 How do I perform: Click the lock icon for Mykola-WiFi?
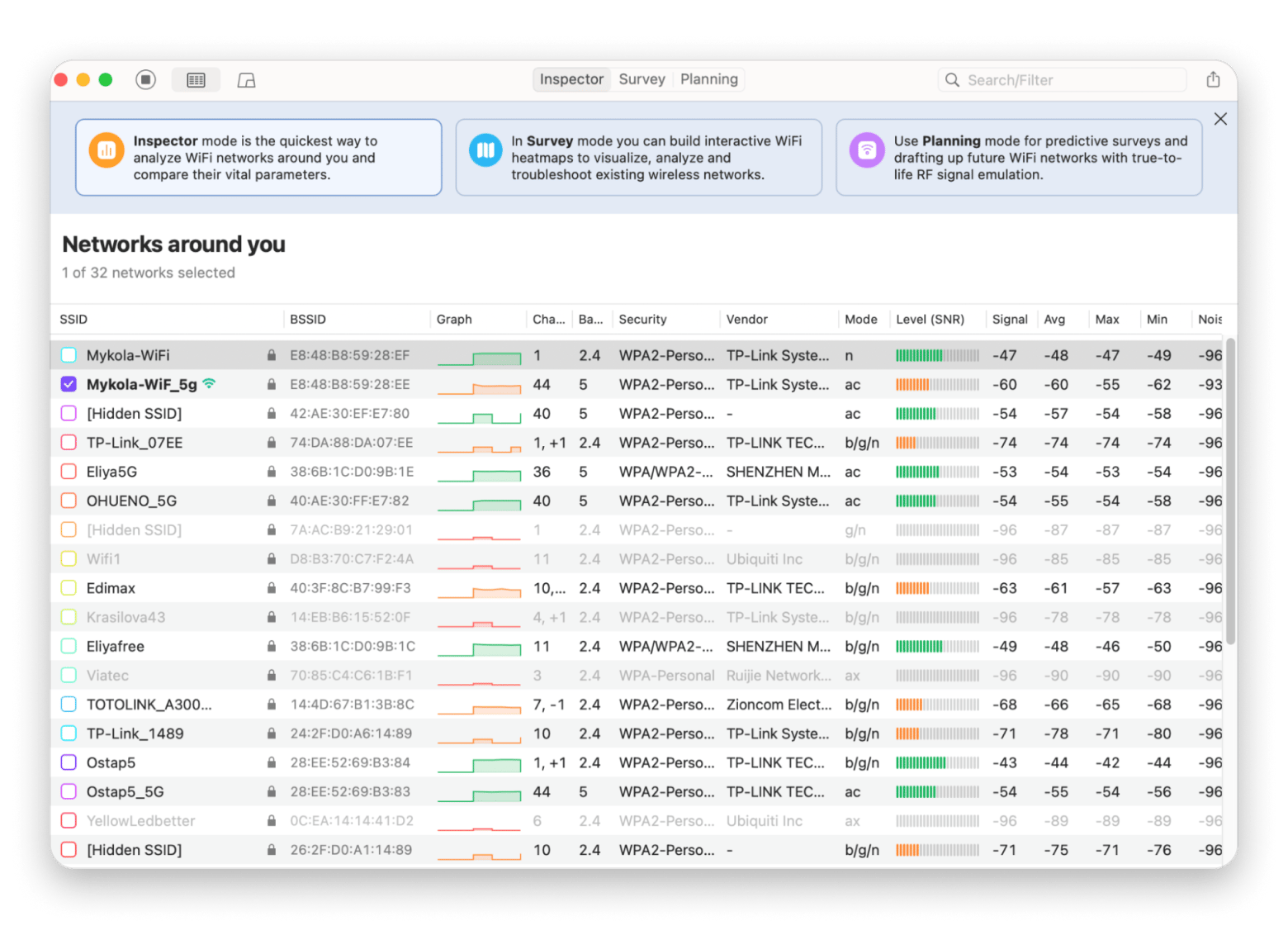click(271, 355)
